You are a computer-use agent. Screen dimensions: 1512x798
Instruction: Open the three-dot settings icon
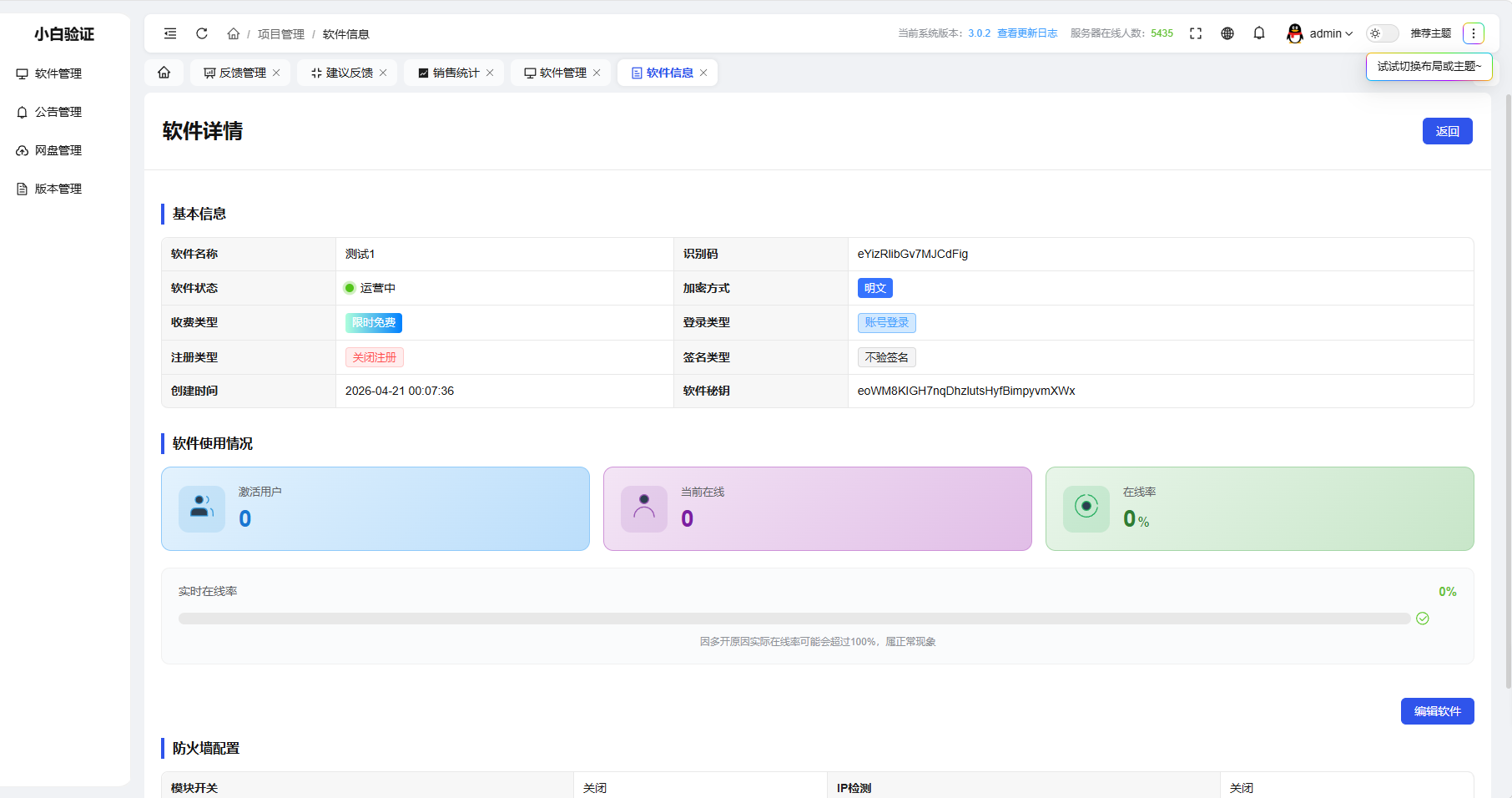(1474, 33)
